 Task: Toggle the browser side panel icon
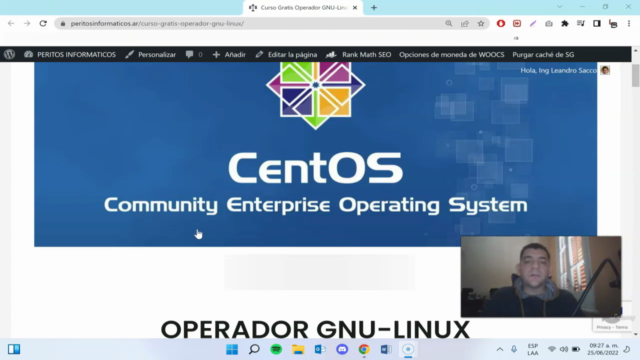(x=597, y=24)
